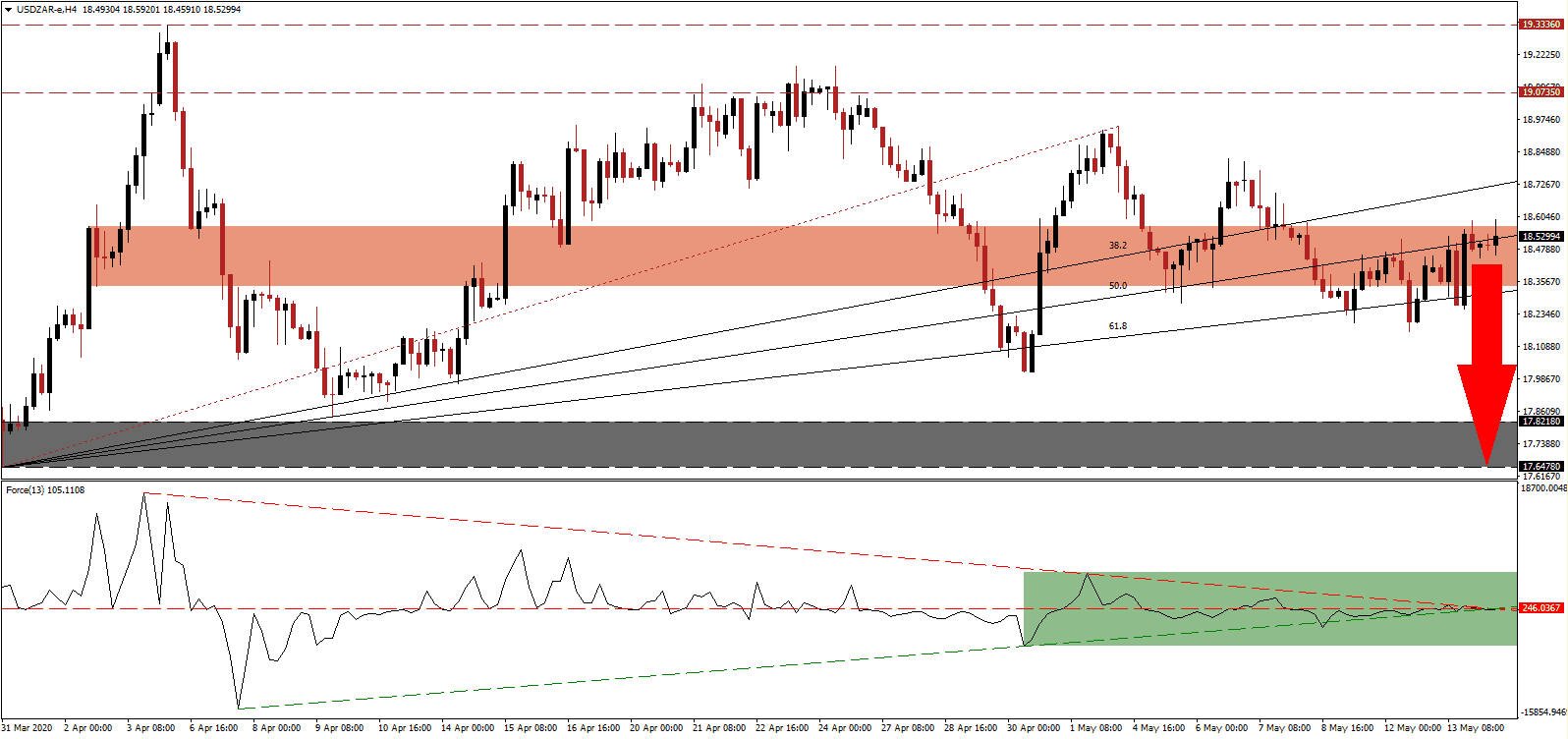Image resolution: width=1568 pixels, height=739 pixels.
Task: Click the dropdown triangle beside USDZAR-e,H4
Action: point(8,10)
